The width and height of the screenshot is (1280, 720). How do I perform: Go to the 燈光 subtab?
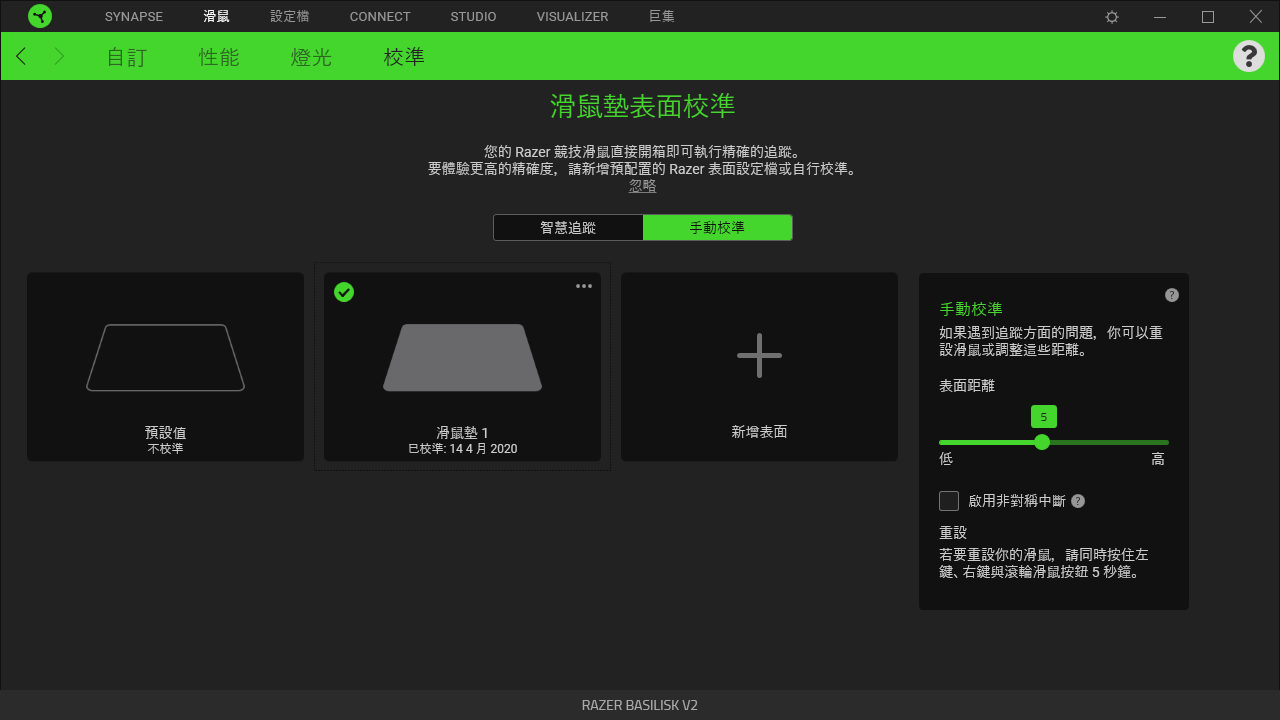(x=311, y=57)
